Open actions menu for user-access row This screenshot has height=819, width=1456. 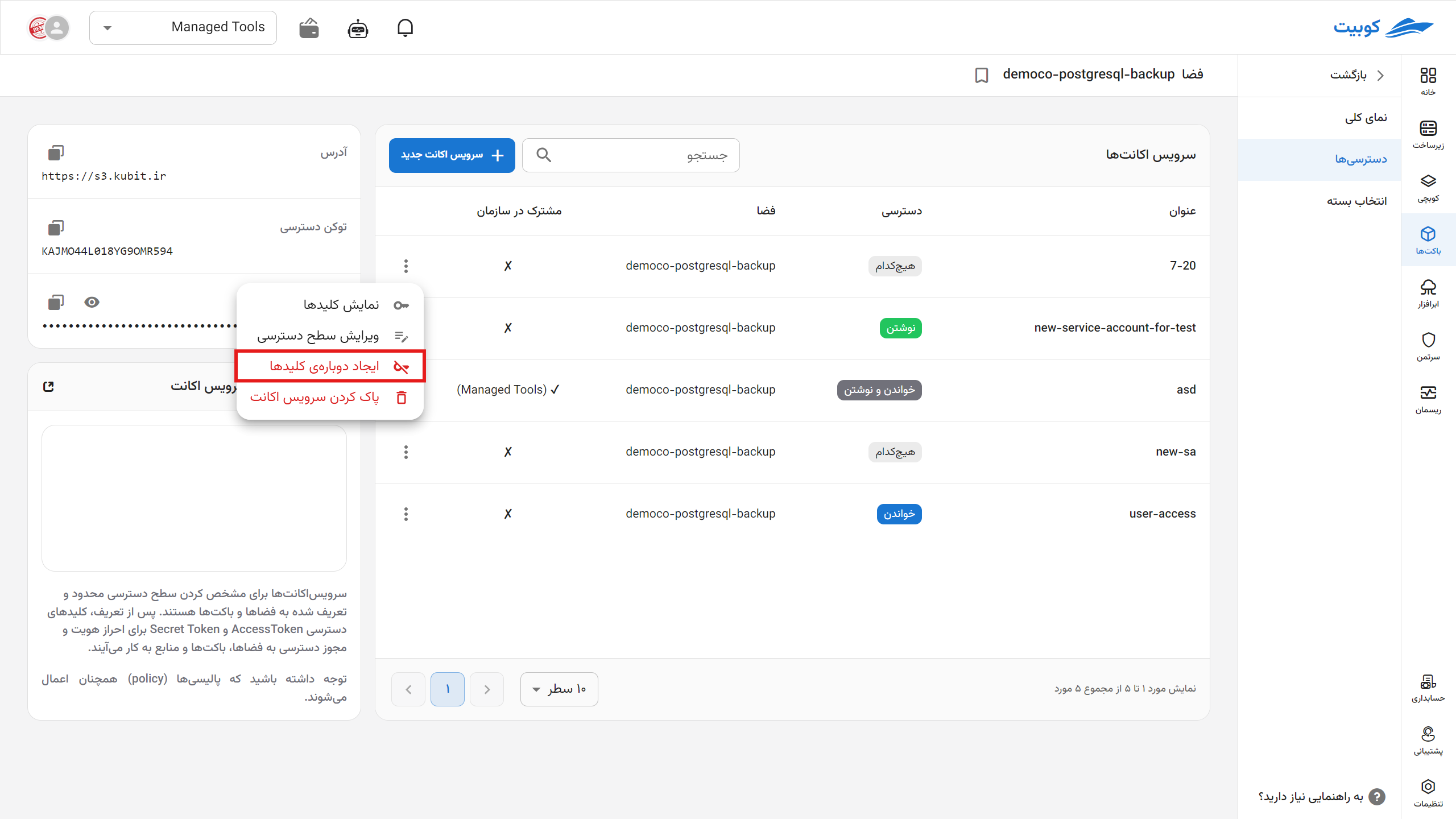(406, 514)
